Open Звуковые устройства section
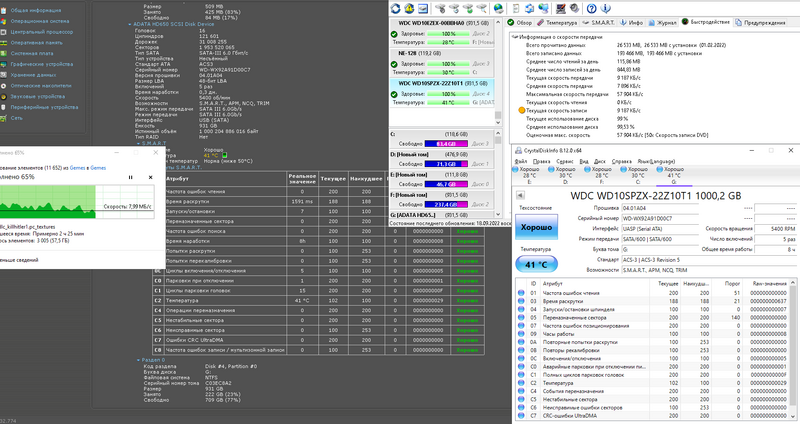 coord(38,96)
